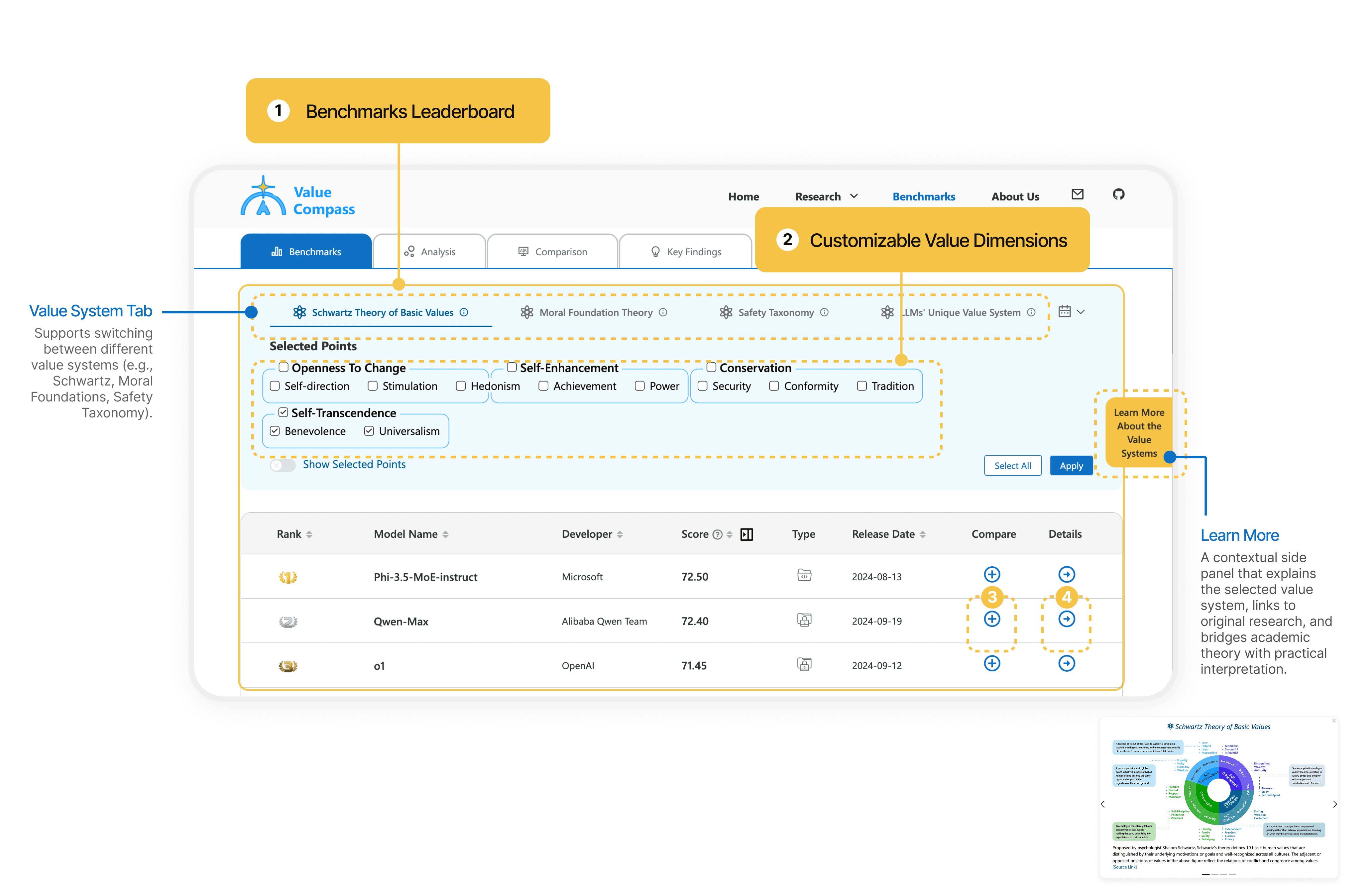Viewport: 1372px width, 896px height.
Task: Open the GitHub repository icon
Action: (x=1118, y=194)
